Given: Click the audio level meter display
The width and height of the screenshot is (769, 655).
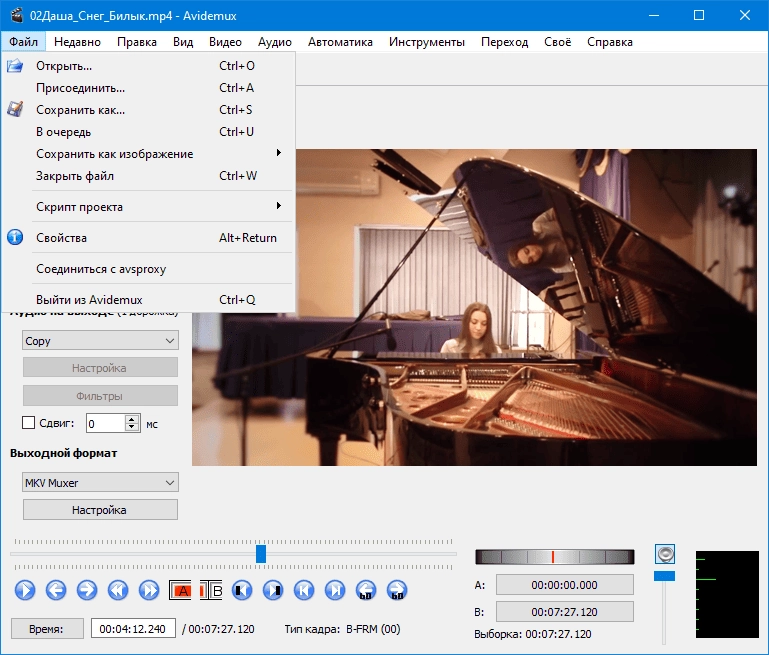Looking at the screenshot, I should pos(727,595).
